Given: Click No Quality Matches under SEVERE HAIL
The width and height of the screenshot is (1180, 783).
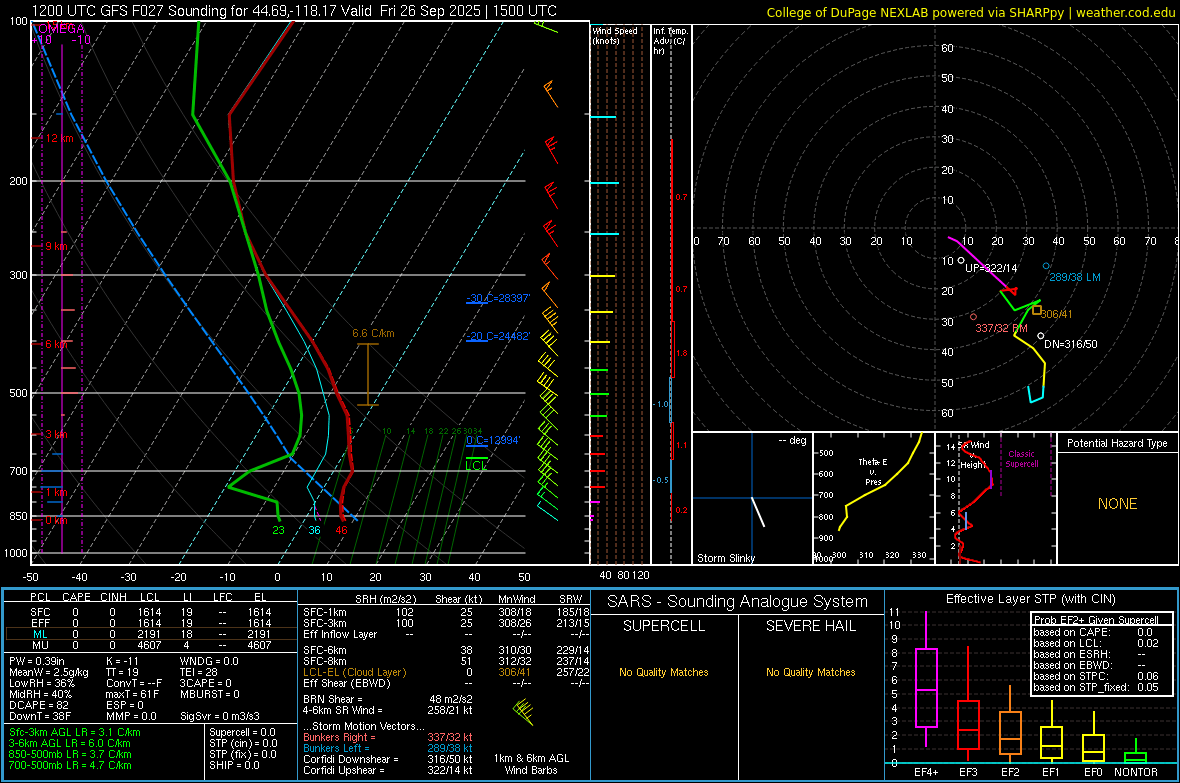Looking at the screenshot, I should pyautogui.click(x=810, y=672).
